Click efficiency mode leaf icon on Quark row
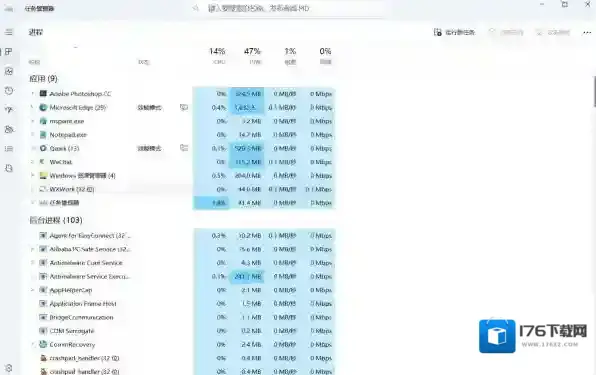Screen dimensions: 596x375 tap(184, 148)
